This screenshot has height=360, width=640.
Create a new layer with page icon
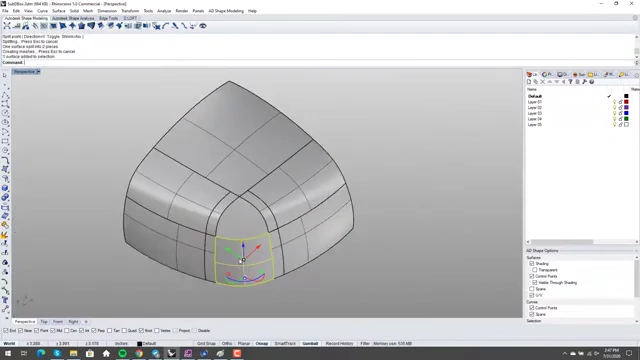(529, 82)
